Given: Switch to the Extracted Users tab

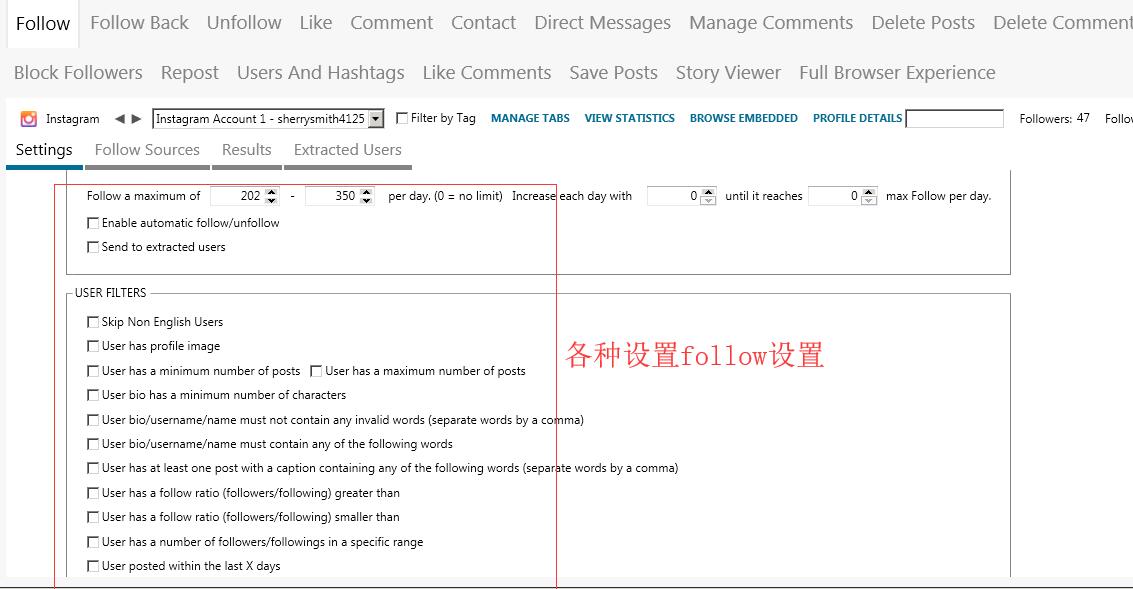Looking at the screenshot, I should pos(347,149).
